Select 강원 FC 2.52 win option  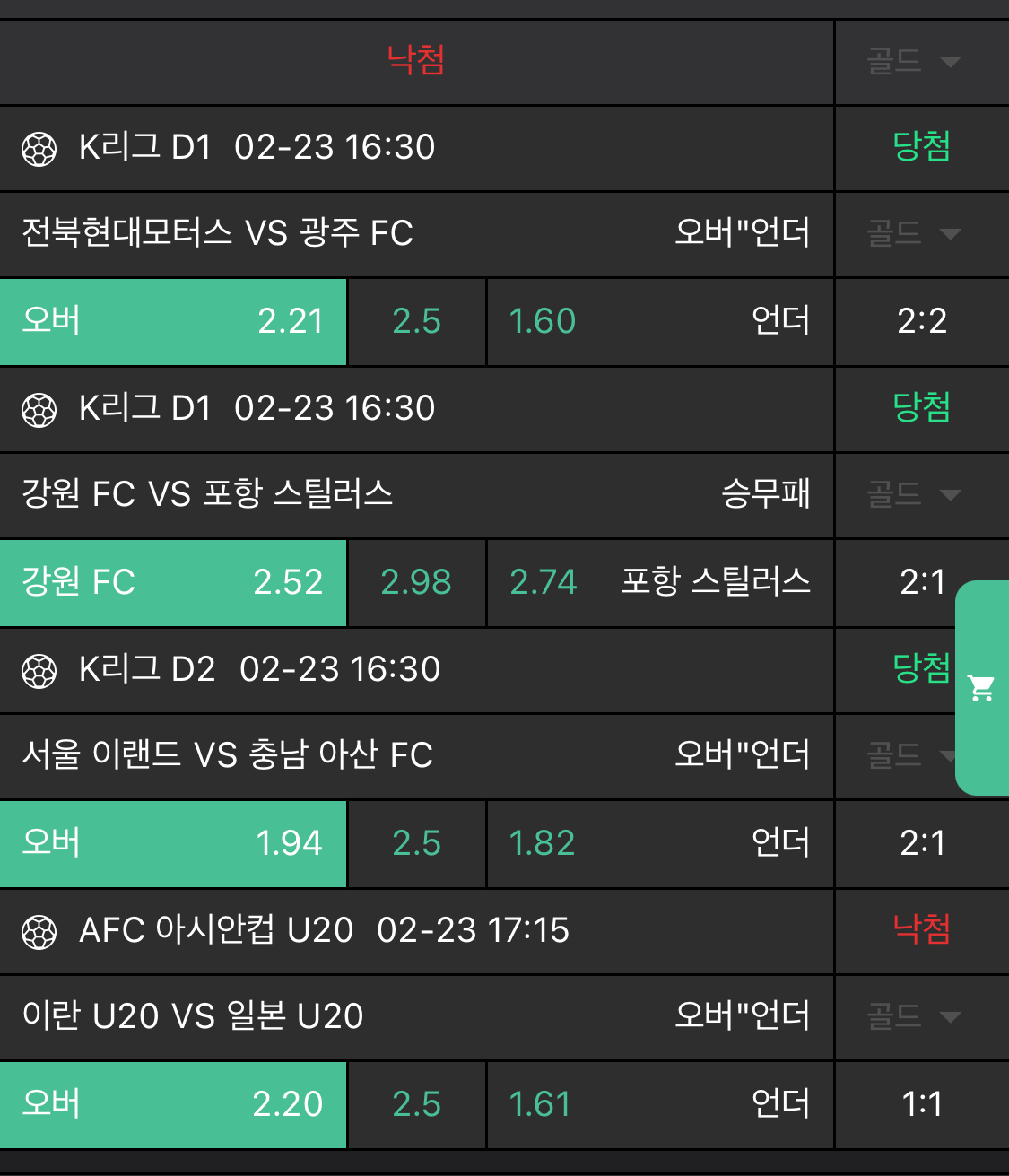point(173,582)
